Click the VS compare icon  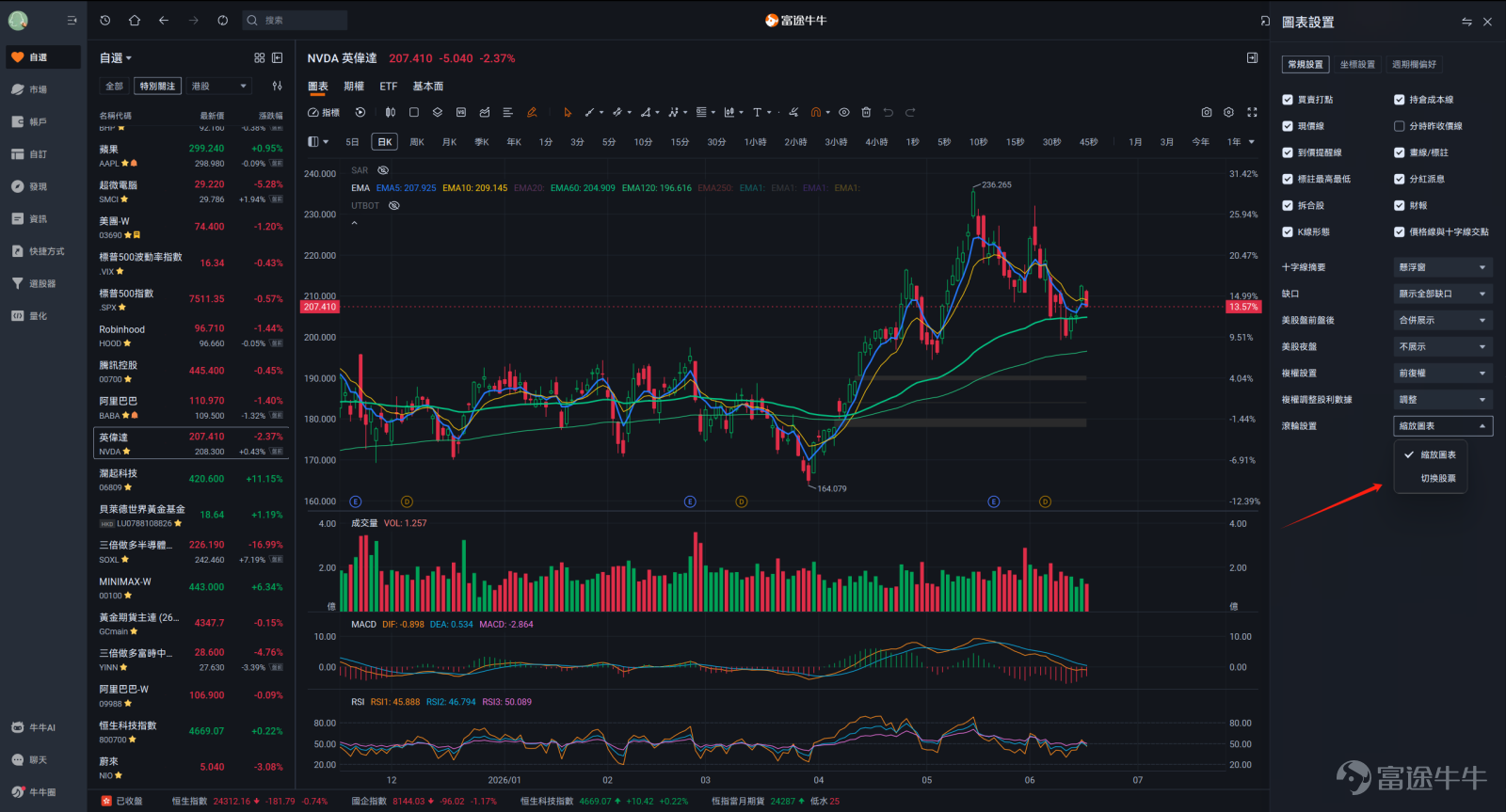coord(461,112)
